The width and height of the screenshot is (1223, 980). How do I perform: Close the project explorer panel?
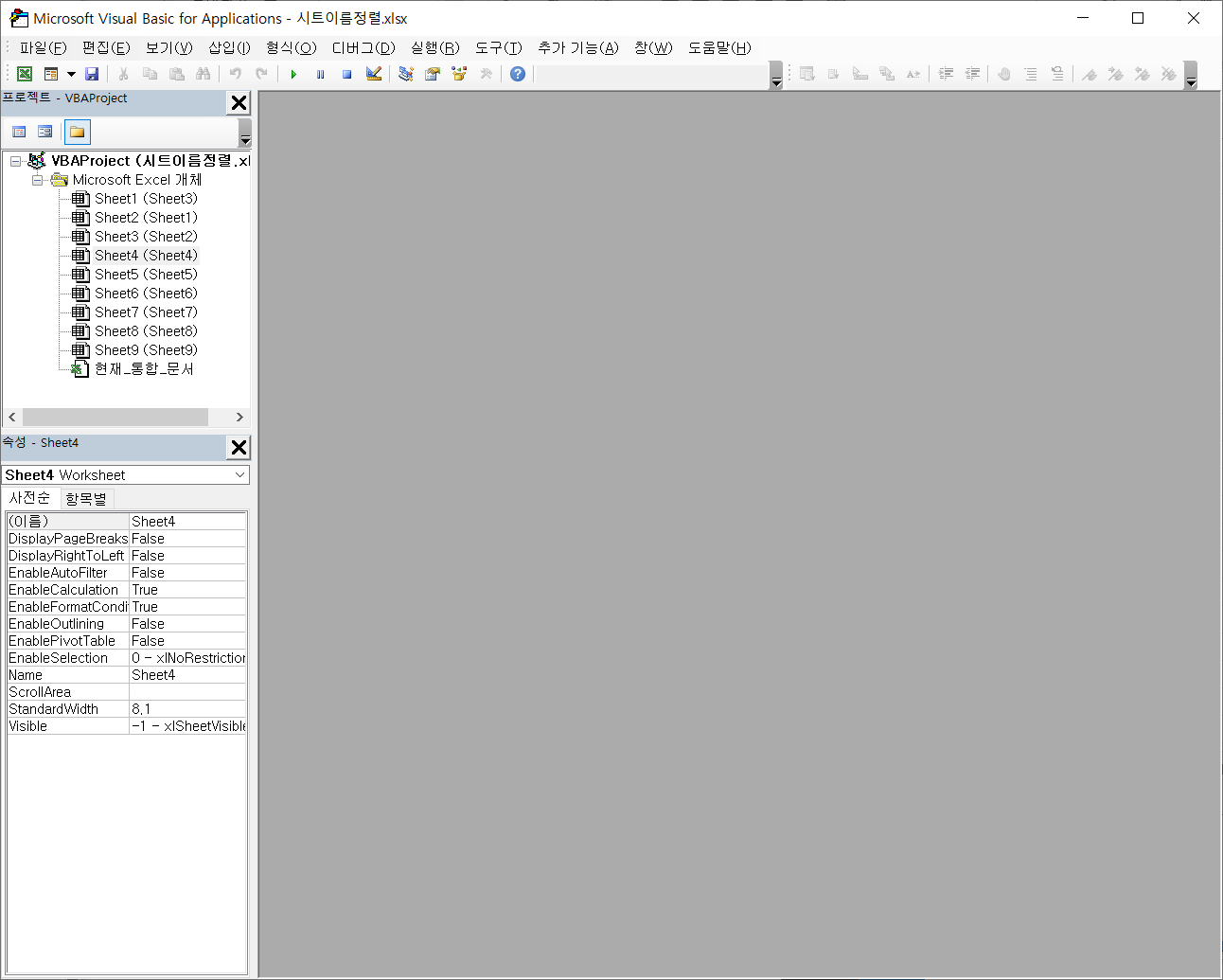point(239,102)
